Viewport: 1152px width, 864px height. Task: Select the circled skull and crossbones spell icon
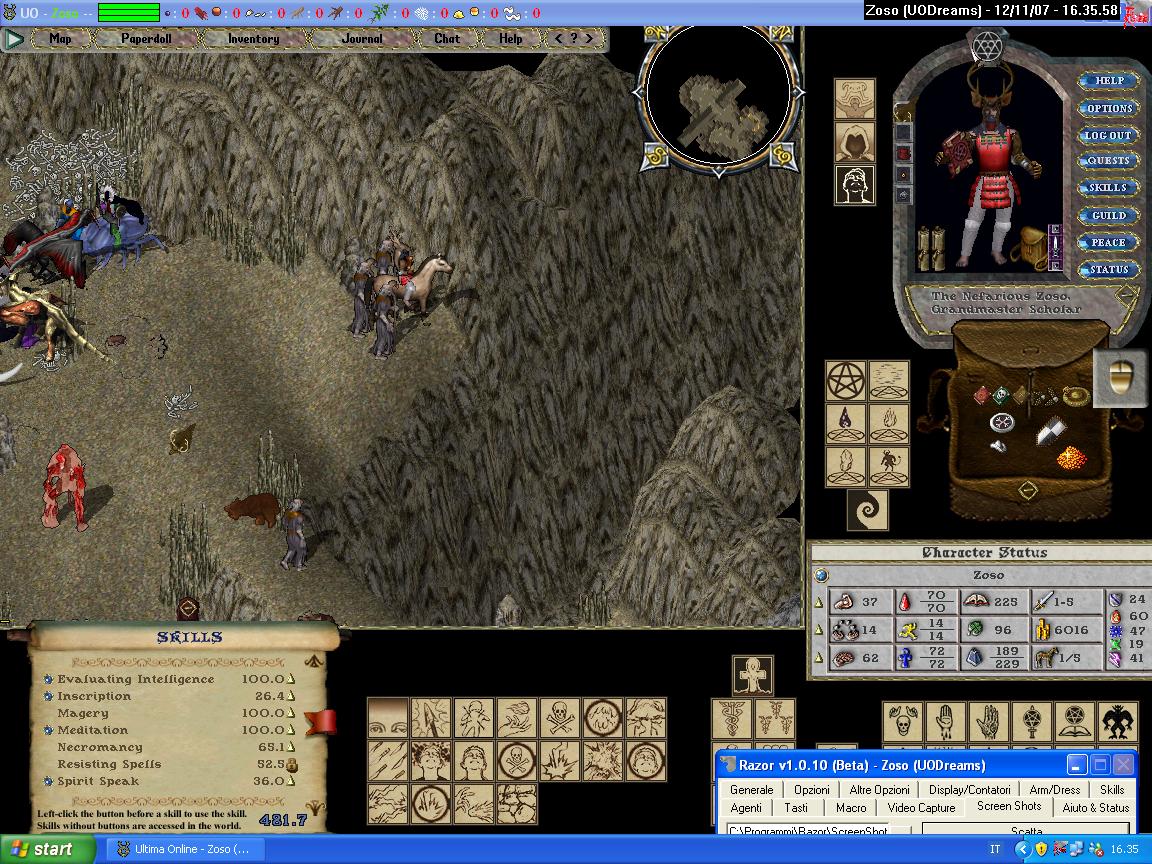pos(516,760)
